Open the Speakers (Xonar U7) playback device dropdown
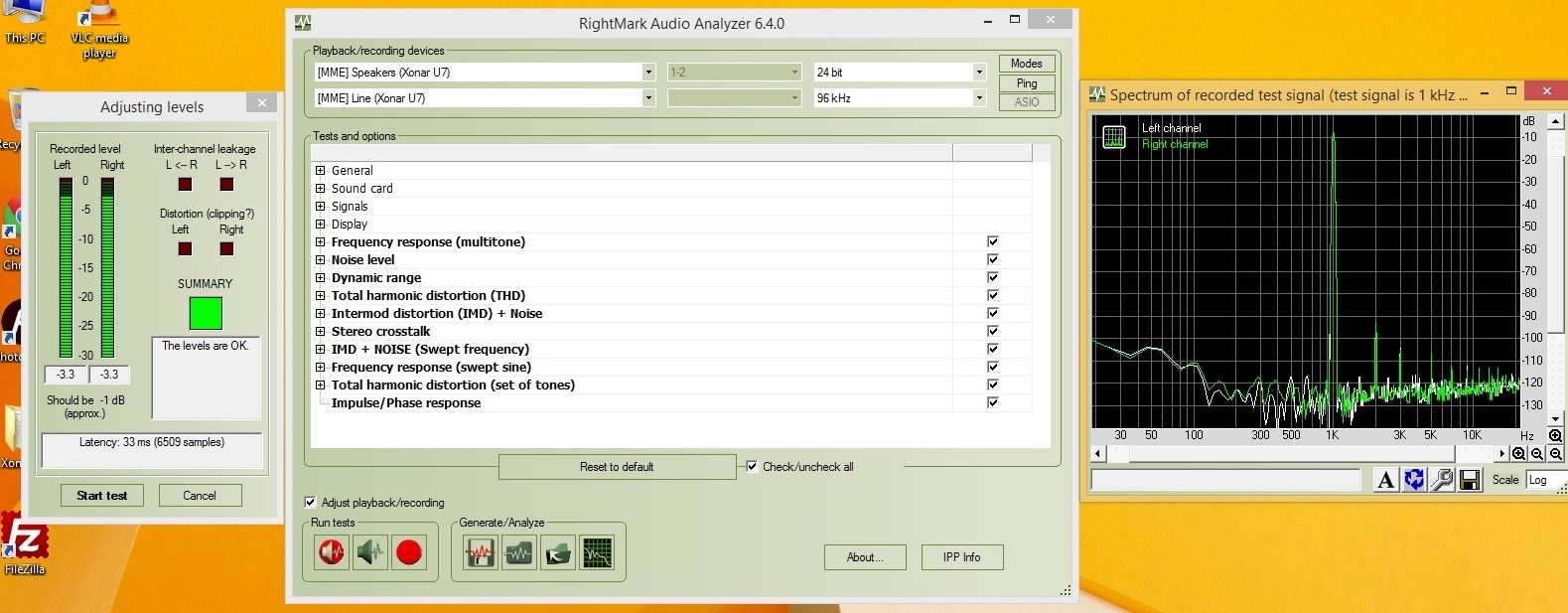The height and width of the screenshot is (613, 1568). [x=648, y=73]
